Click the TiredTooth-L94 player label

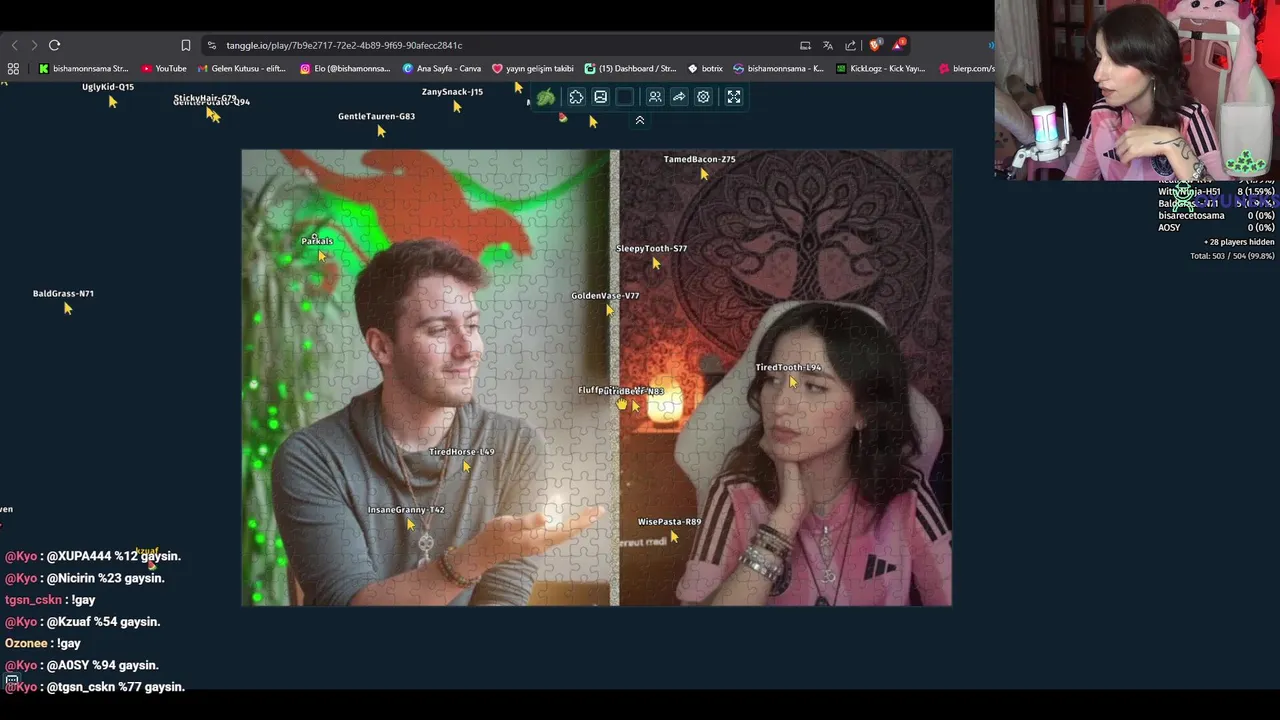tap(788, 367)
